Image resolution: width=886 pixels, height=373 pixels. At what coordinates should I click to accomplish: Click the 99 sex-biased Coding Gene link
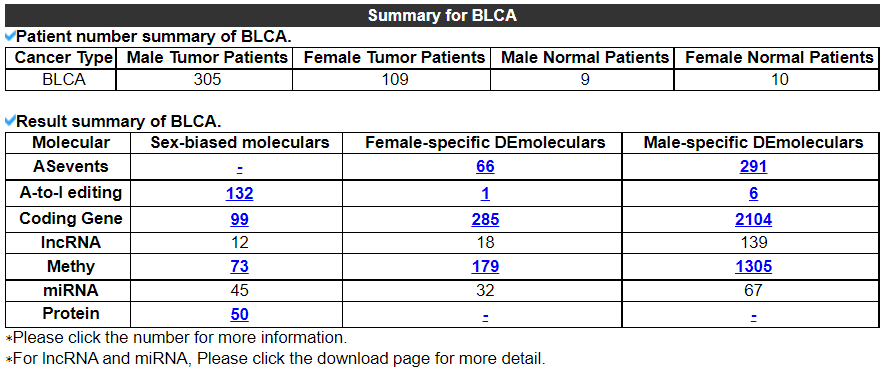(240, 220)
